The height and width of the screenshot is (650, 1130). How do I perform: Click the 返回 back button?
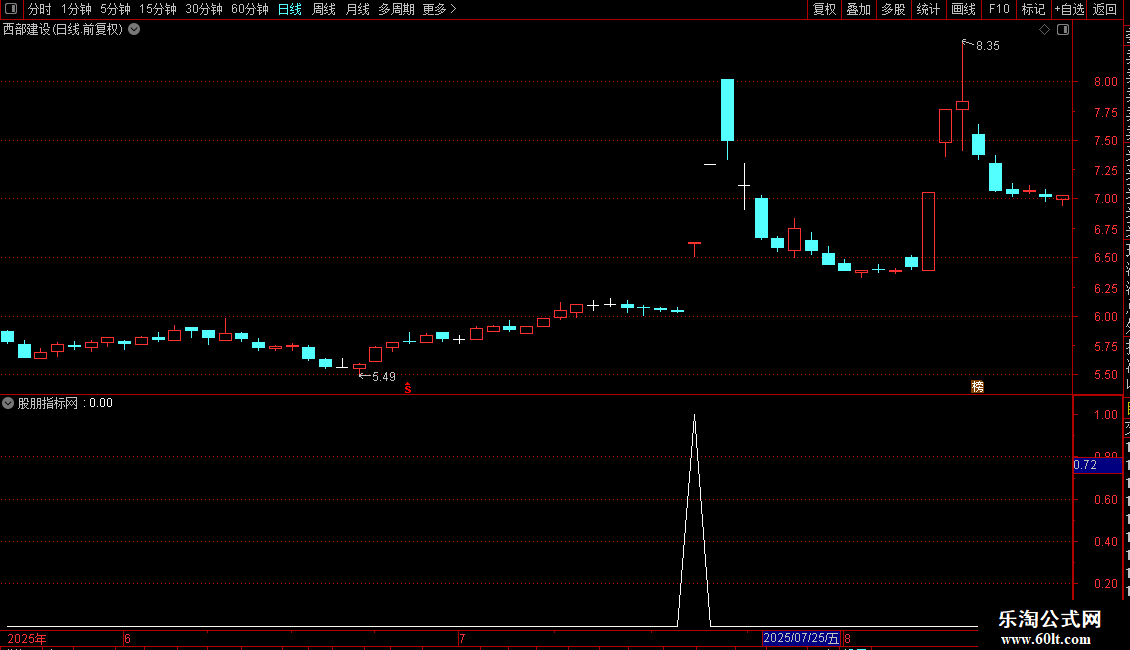1104,9
